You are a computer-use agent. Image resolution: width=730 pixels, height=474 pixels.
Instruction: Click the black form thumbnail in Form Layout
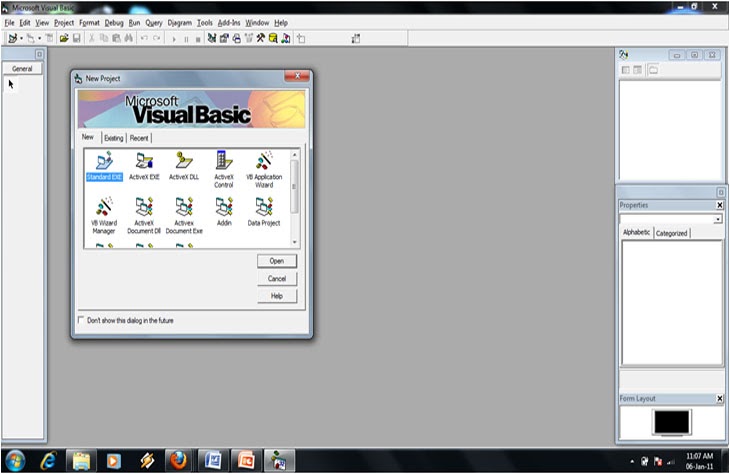(672, 421)
